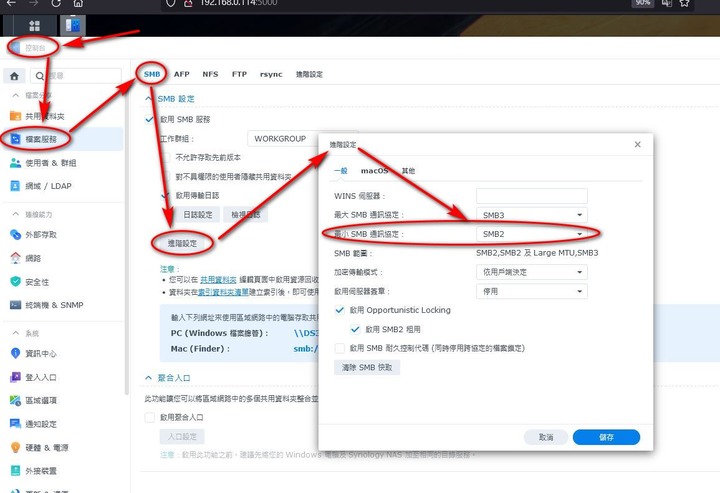Open 共用資料夾 link in note

(218, 280)
